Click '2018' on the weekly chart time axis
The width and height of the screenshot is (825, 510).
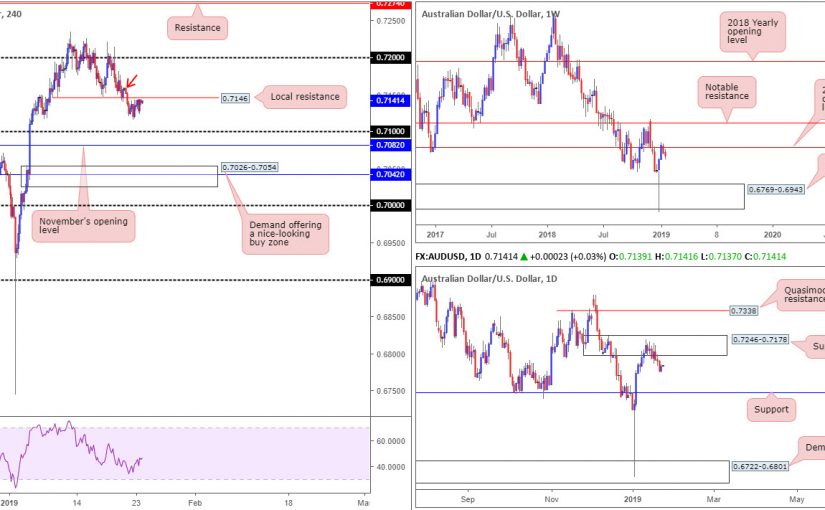[x=547, y=231]
